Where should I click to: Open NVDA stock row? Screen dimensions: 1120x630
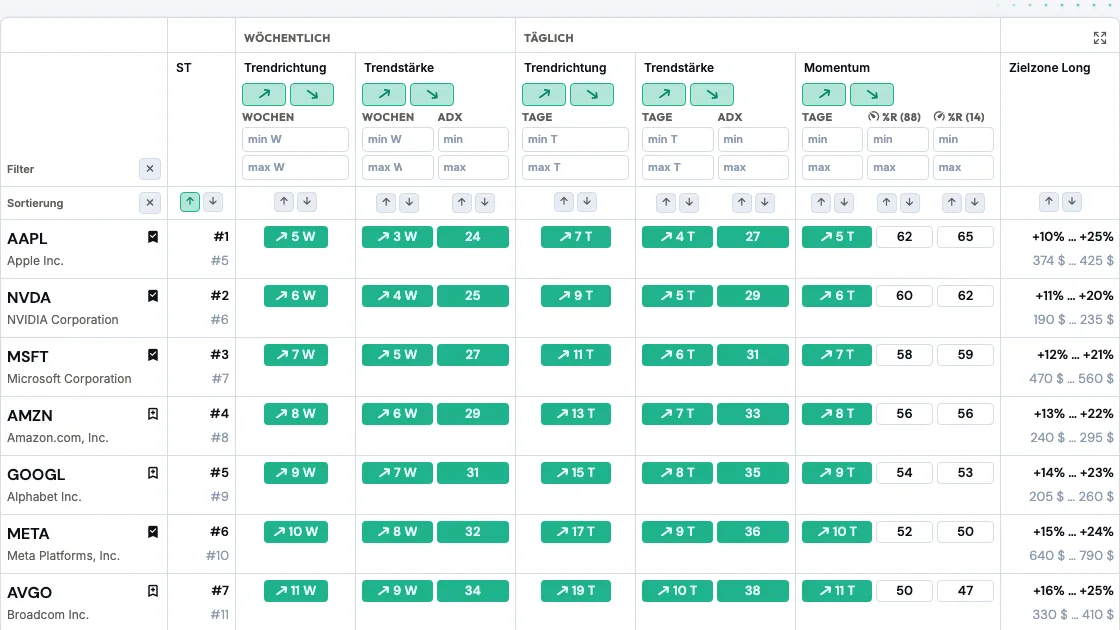point(560,308)
